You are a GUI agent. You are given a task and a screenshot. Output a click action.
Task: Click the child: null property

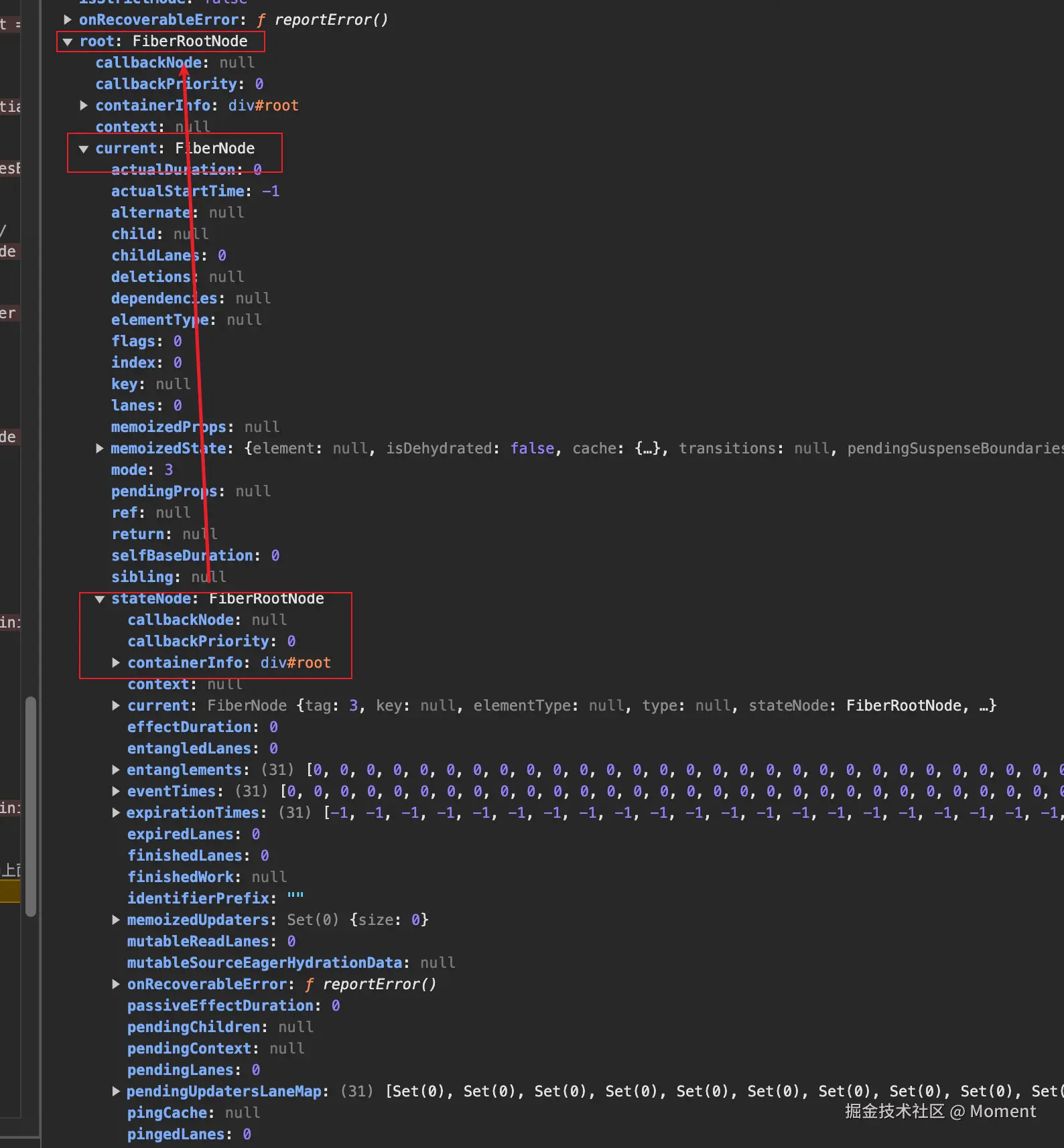[x=160, y=234]
